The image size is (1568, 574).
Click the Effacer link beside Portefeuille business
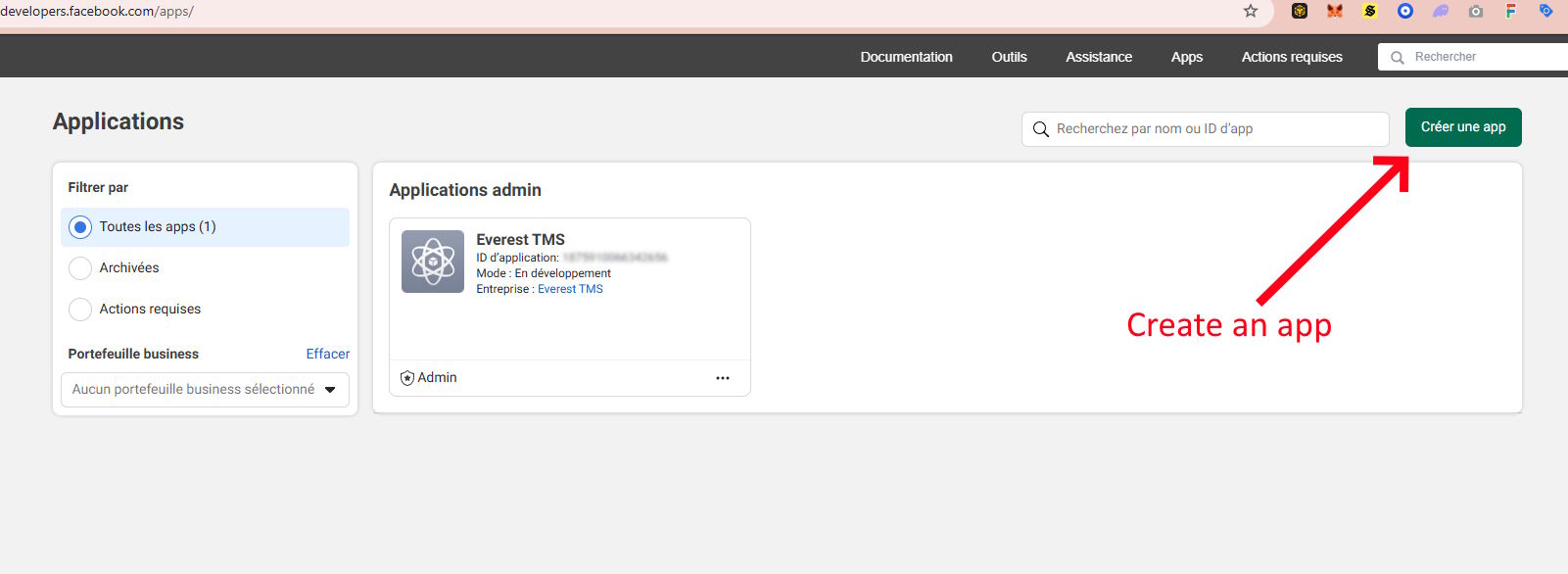pyautogui.click(x=327, y=354)
